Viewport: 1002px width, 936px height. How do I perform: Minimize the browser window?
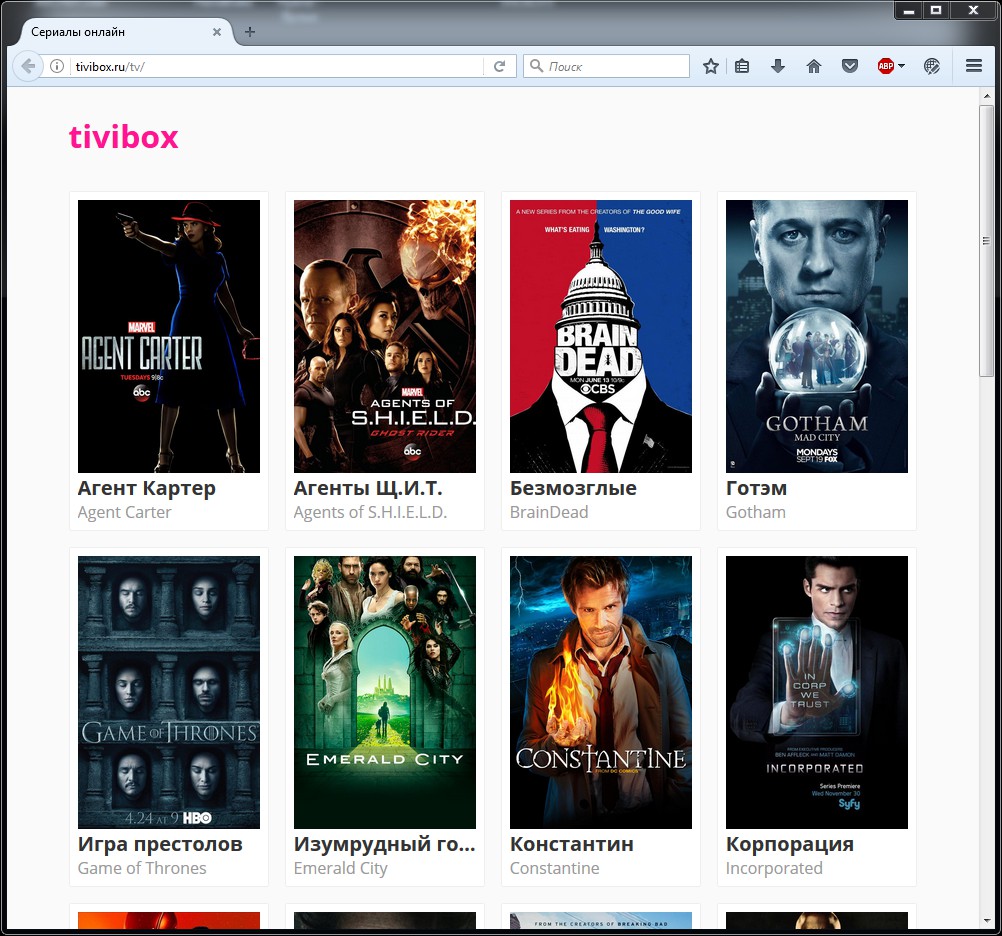909,10
